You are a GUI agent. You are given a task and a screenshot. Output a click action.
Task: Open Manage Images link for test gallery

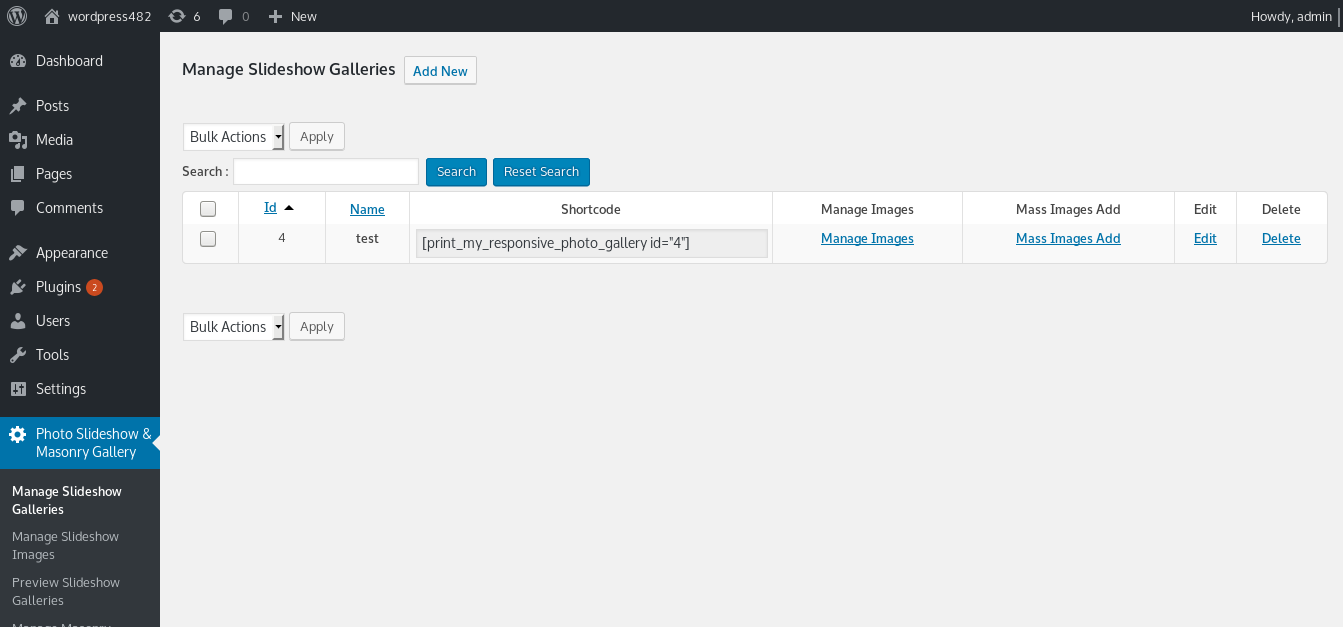(x=867, y=239)
